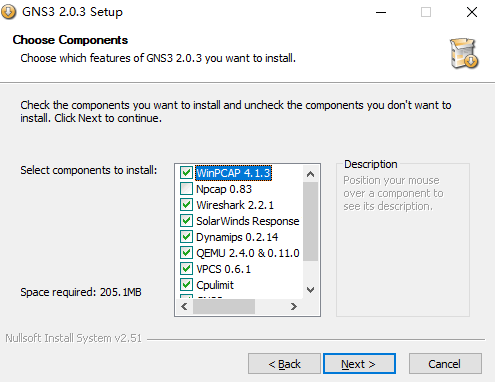Uncheck the Wireshark 2.2.1 checkbox

click(186, 205)
